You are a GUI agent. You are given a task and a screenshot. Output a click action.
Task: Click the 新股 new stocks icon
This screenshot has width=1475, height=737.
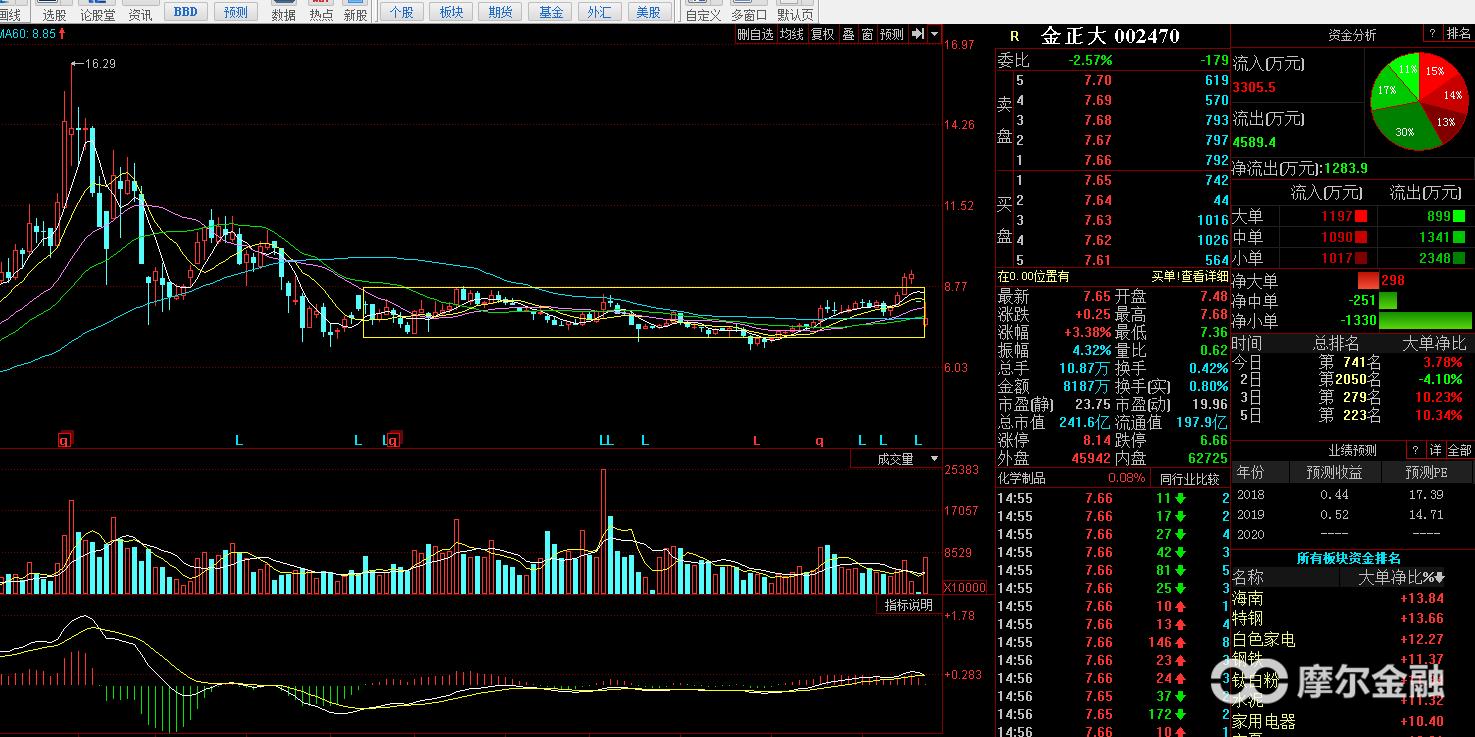(x=355, y=12)
